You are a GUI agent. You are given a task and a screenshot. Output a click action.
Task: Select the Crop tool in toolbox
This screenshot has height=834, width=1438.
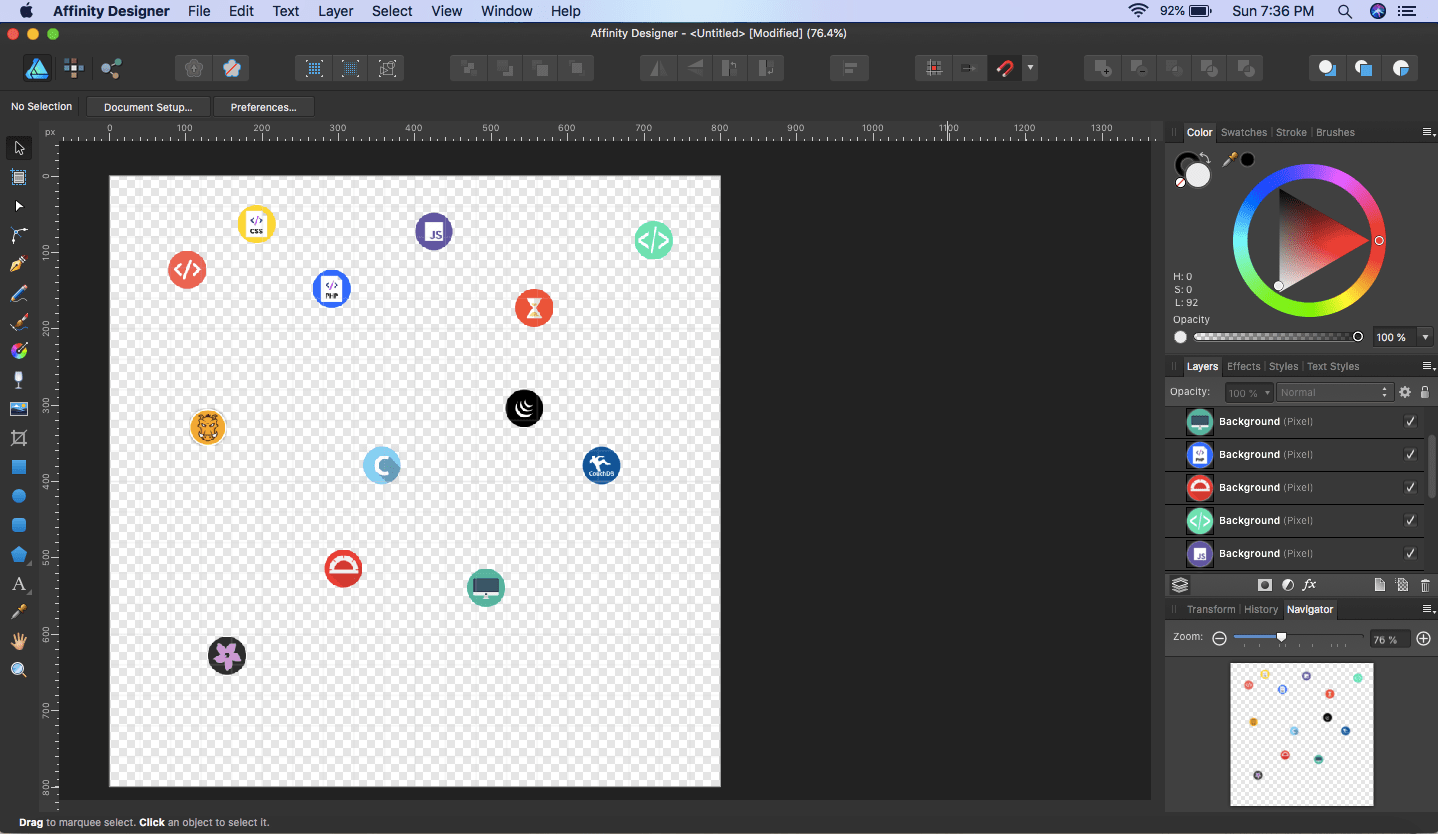[x=18, y=438]
